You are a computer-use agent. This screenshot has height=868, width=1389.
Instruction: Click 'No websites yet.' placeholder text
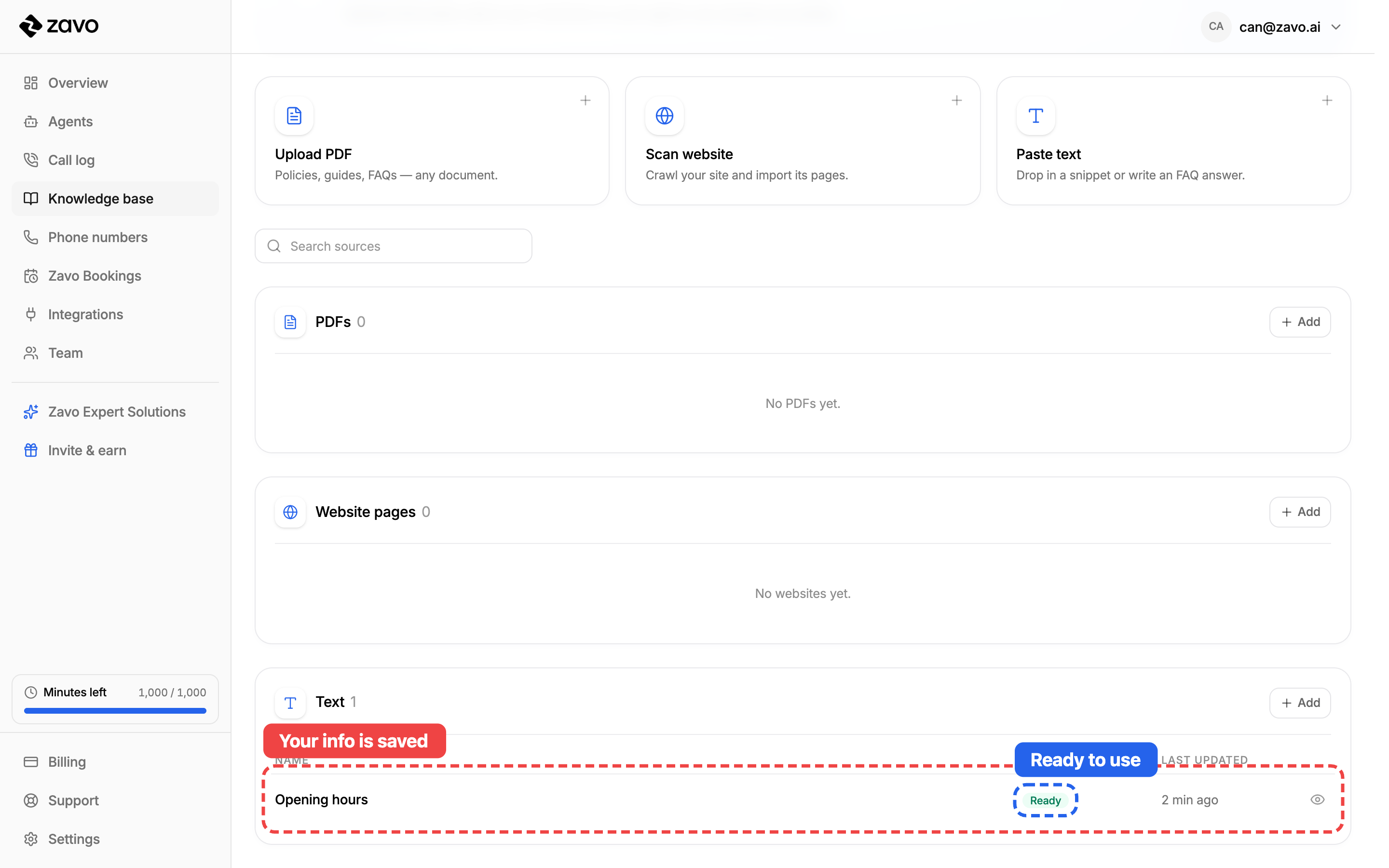click(x=803, y=594)
